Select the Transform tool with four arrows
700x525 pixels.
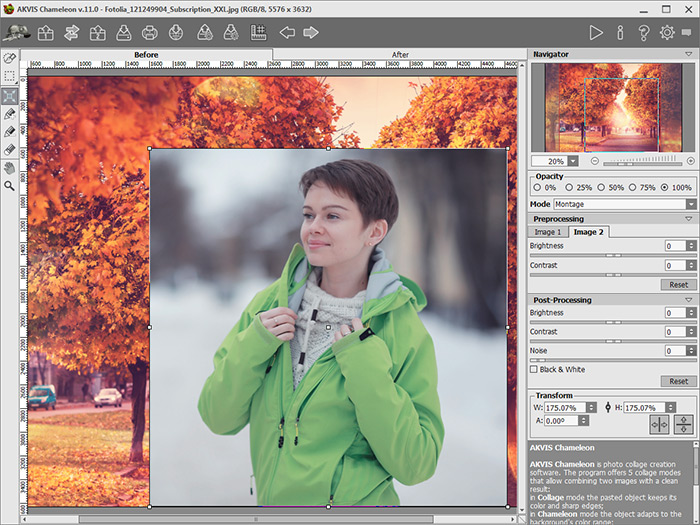click(x=9, y=96)
